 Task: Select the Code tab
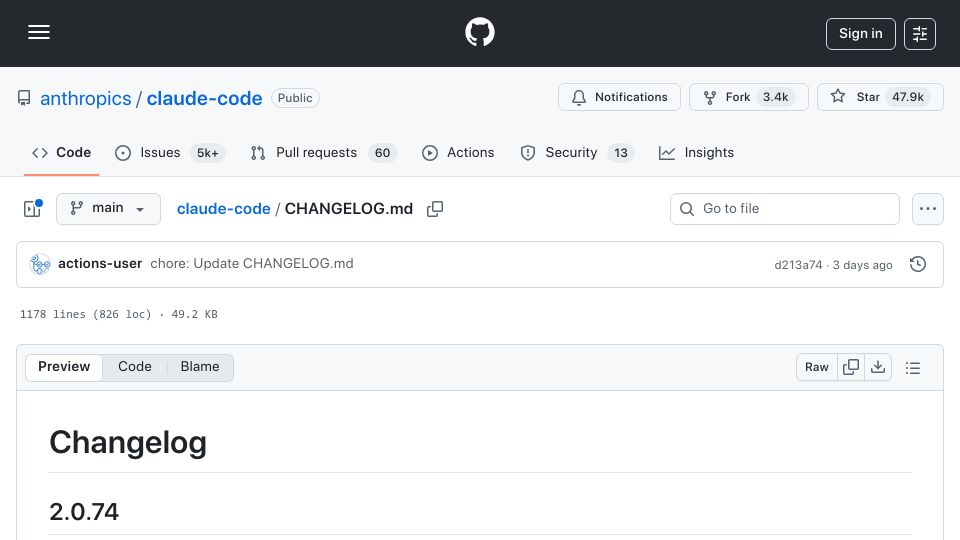click(61, 152)
